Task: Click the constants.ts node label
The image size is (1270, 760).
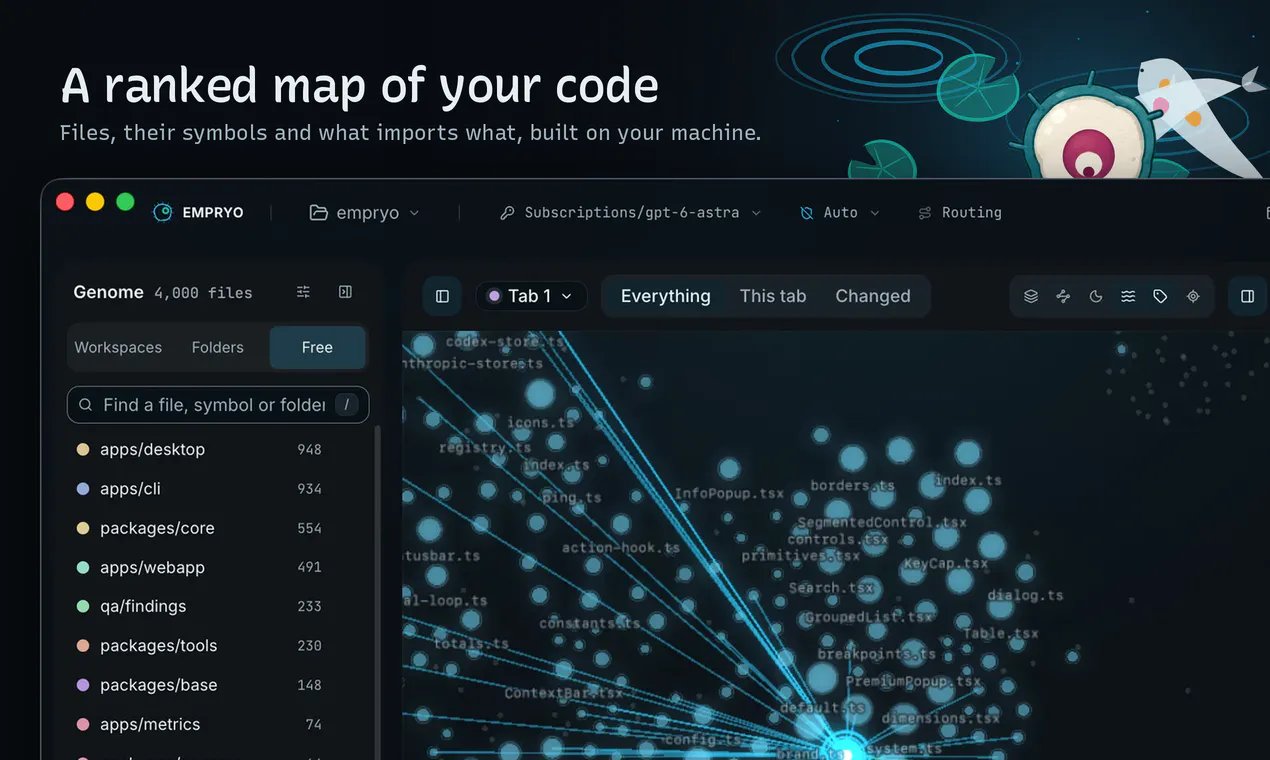Action: pos(590,623)
